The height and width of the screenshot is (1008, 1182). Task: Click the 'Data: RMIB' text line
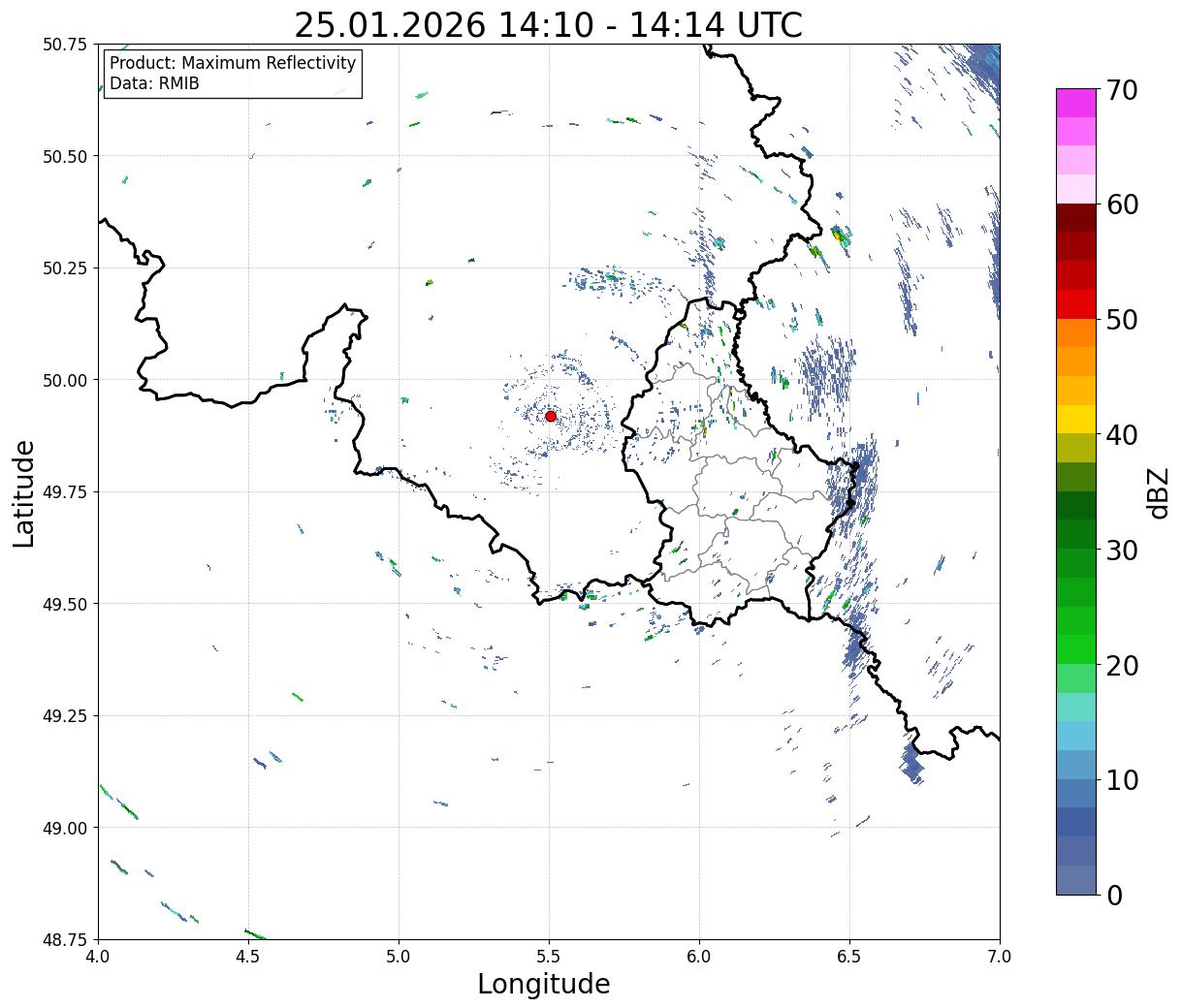coord(154,83)
